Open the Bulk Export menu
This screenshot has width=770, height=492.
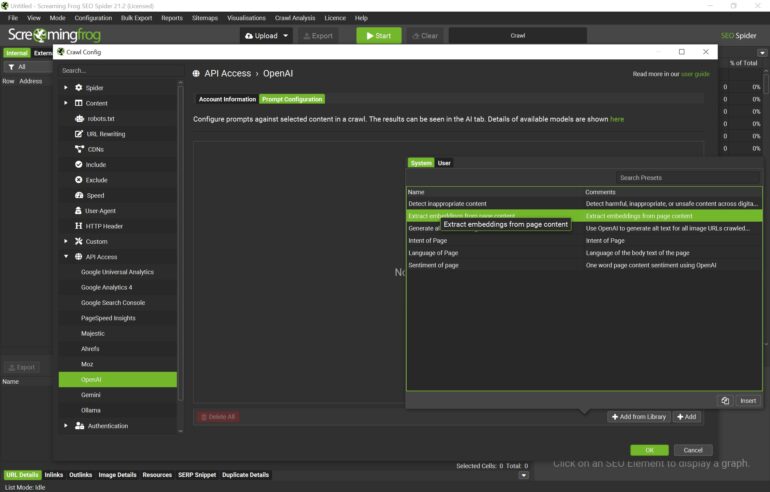[x=137, y=18]
